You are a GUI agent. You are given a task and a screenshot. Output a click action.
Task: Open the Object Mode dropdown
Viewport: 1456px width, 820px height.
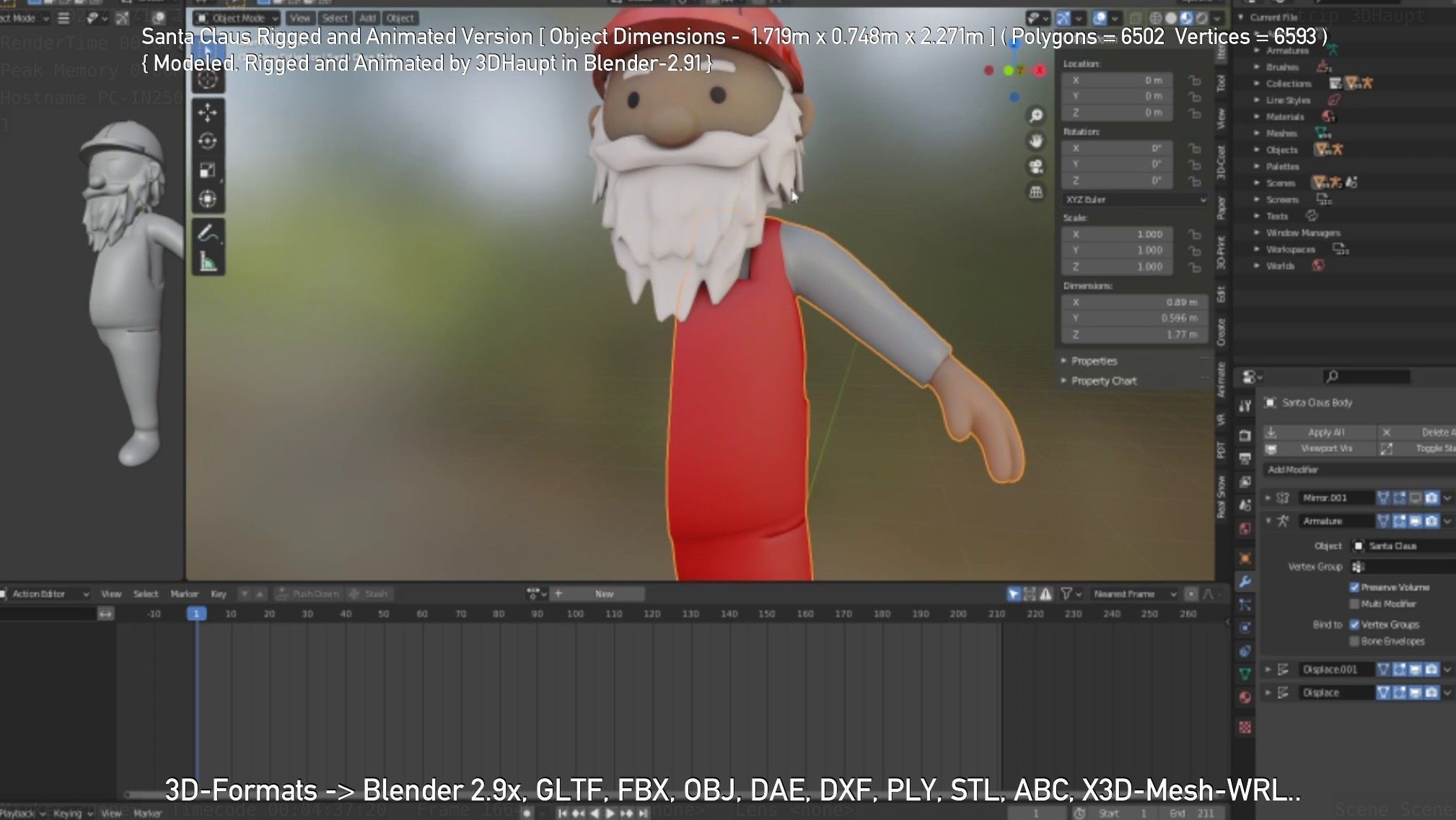(x=237, y=18)
